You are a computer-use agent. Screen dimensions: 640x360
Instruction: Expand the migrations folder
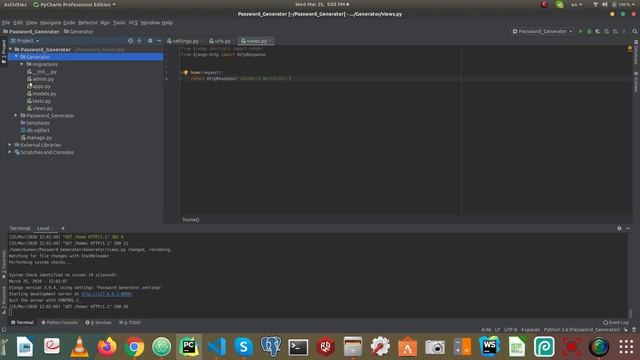click(x=22, y=64)
